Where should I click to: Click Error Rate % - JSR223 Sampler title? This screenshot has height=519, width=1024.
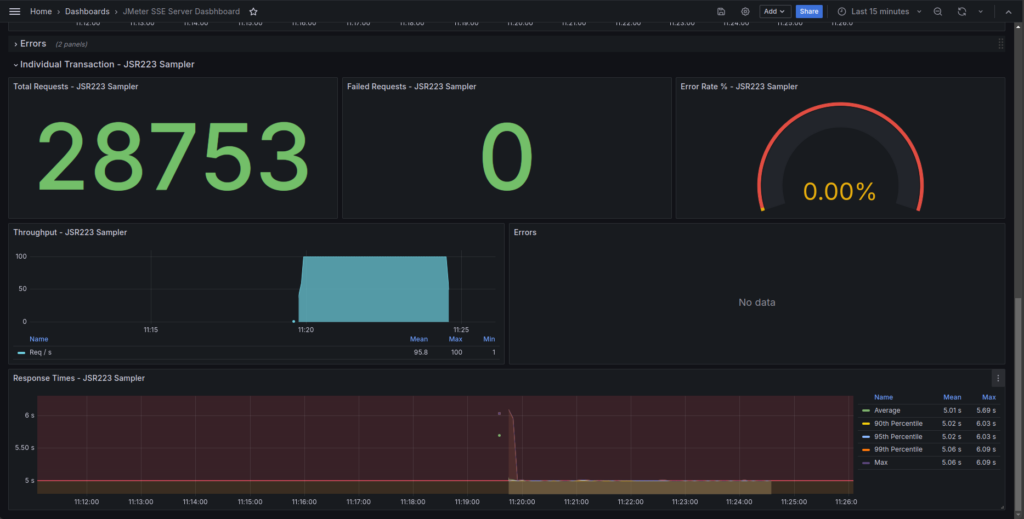pyautogui.click(x=739, y=86)
